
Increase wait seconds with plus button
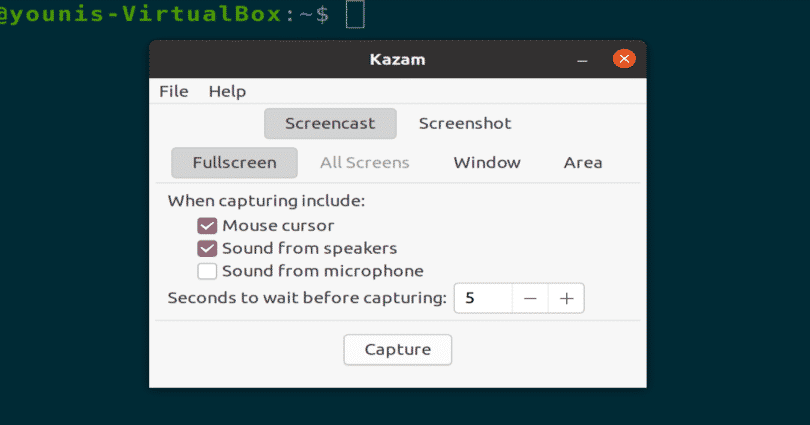point(567,298)
